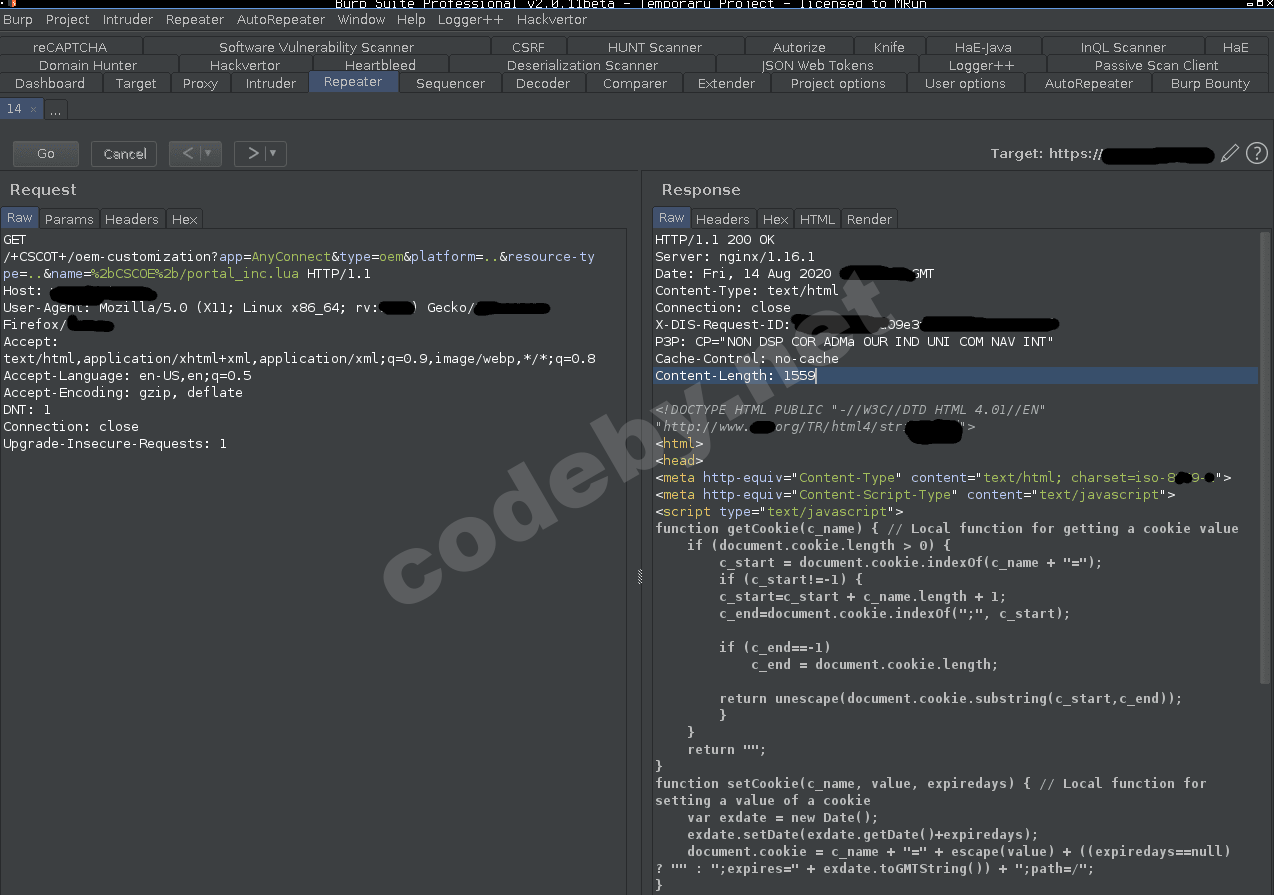Switch to the Proxy tool tab

(x=200, y=83)
